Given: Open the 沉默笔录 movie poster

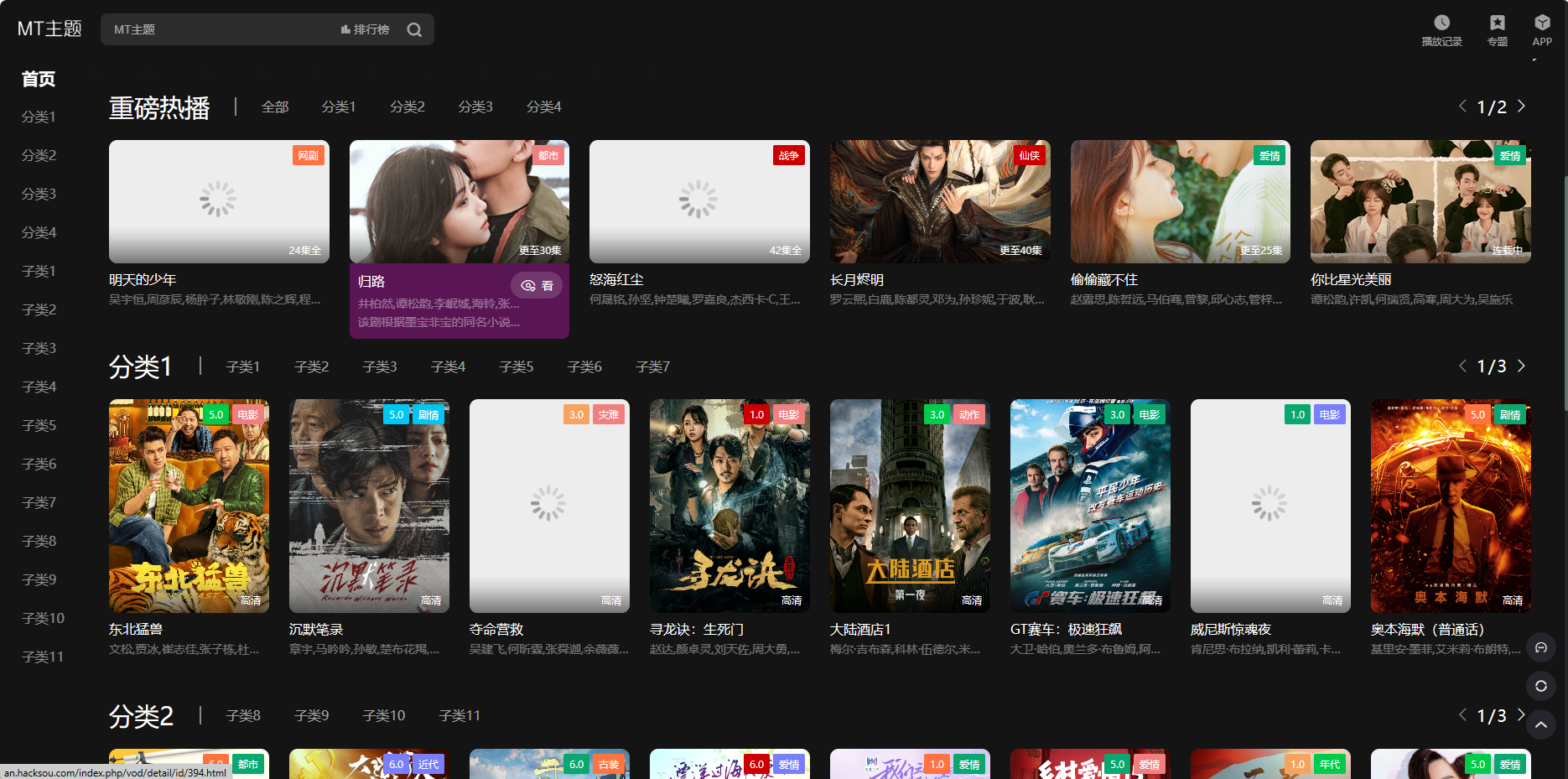Looking at the screenshot, I should (369, 506).
